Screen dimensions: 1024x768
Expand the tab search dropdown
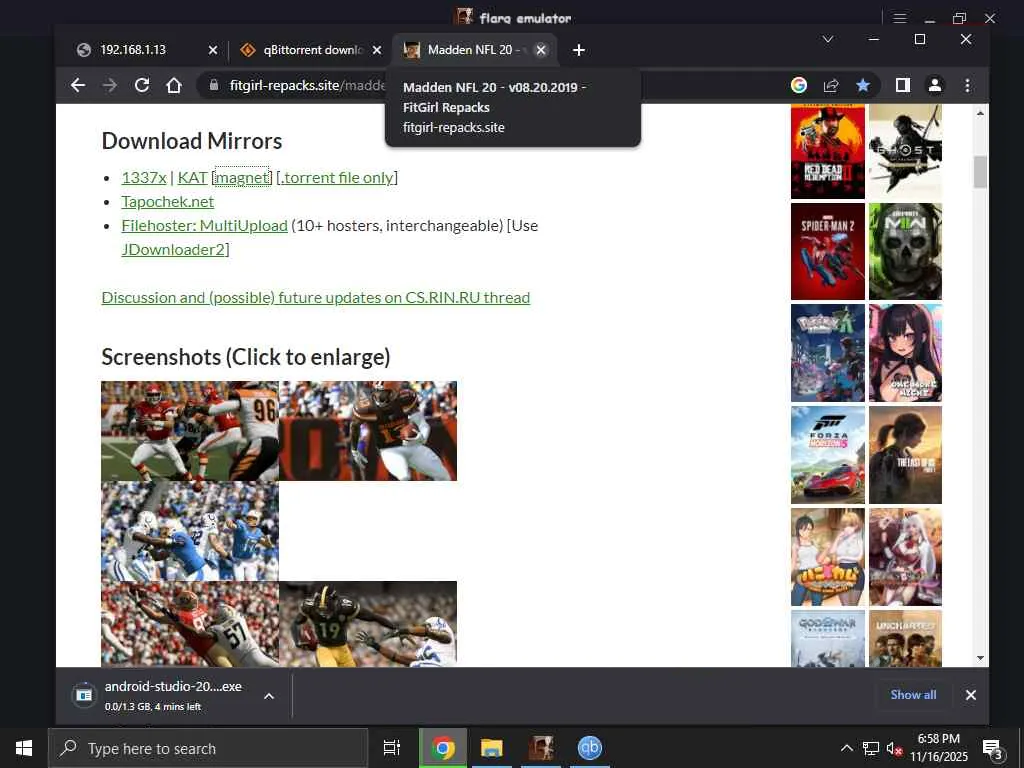pyautogui.click(x=827, y=39)
